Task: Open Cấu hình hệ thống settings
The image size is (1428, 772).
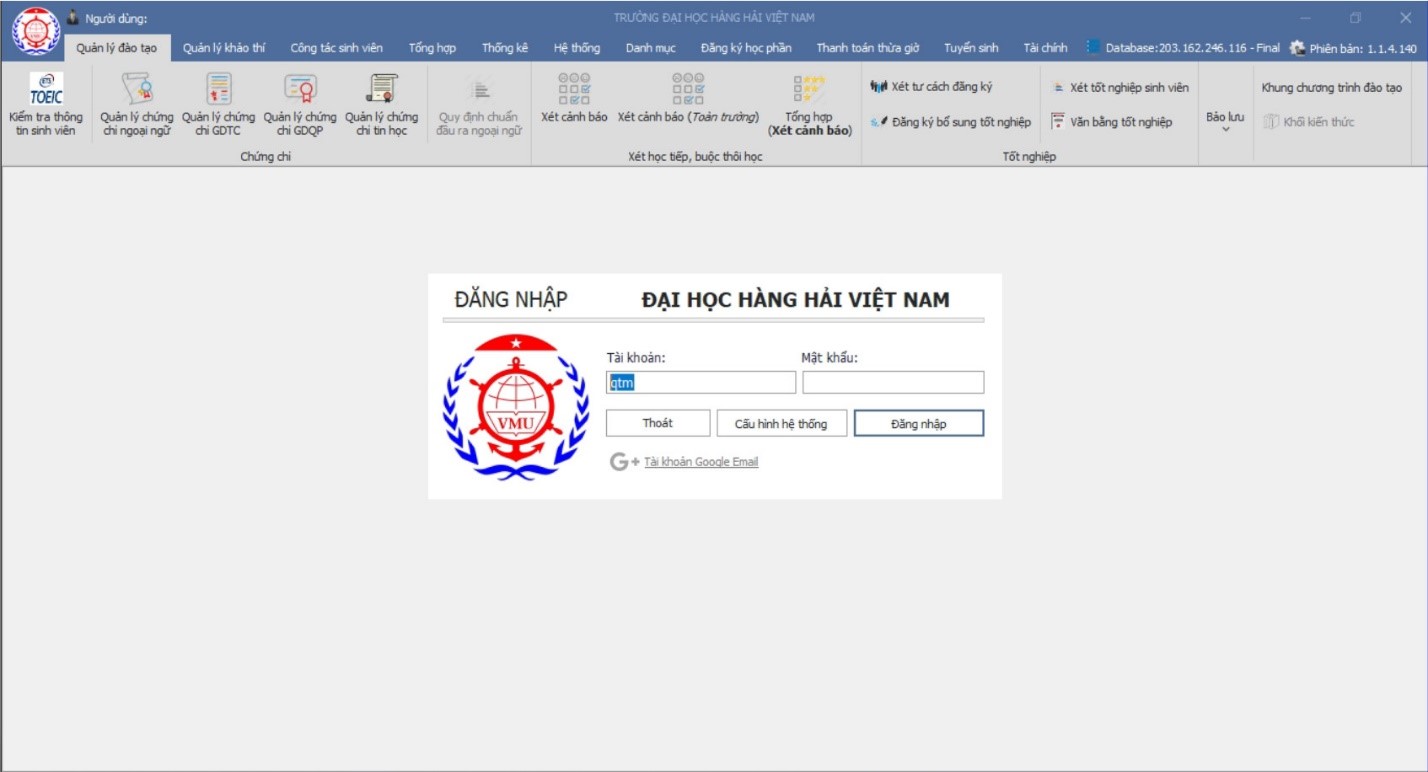Action: tap(781, 423)
